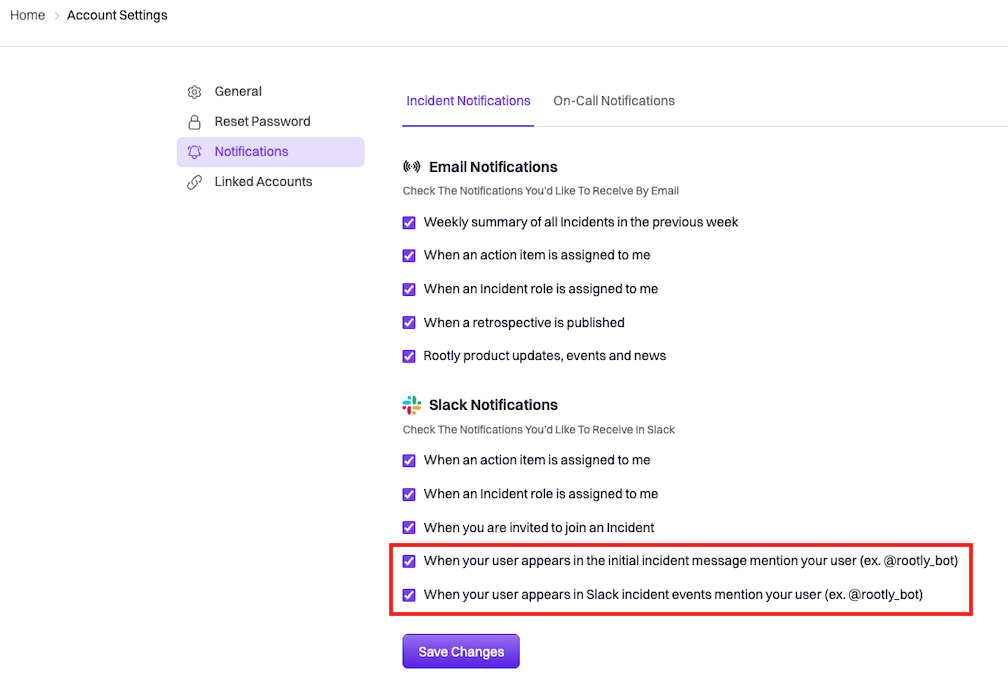Click Account Settings breadcrumb
This screenshot has width=1008, height=681.
[x=117, y=15]
